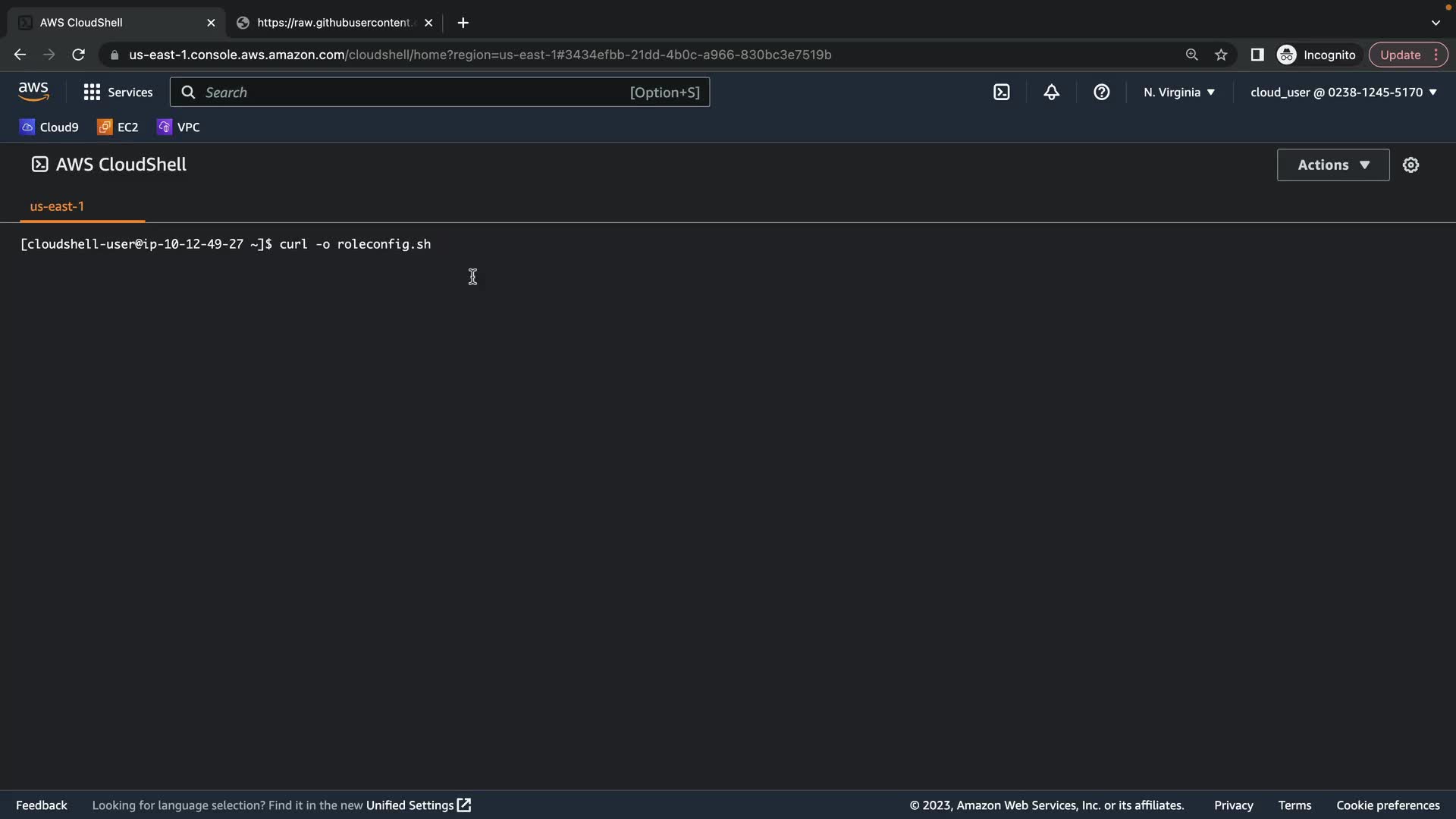Click the AWS logo home icon
Screen dimensions: 1456x819
tap(33, 92)
